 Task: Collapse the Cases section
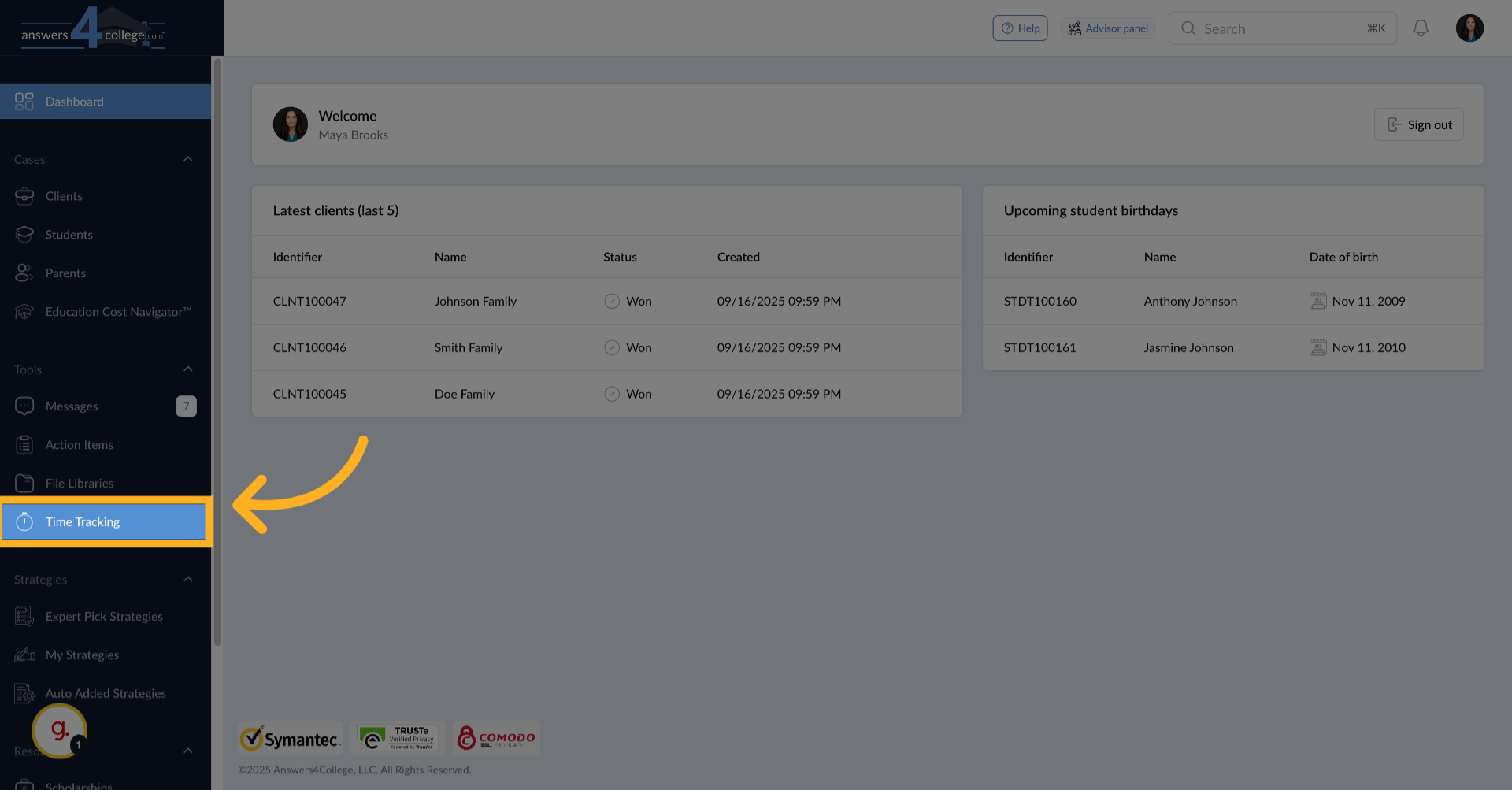point(188,158)
